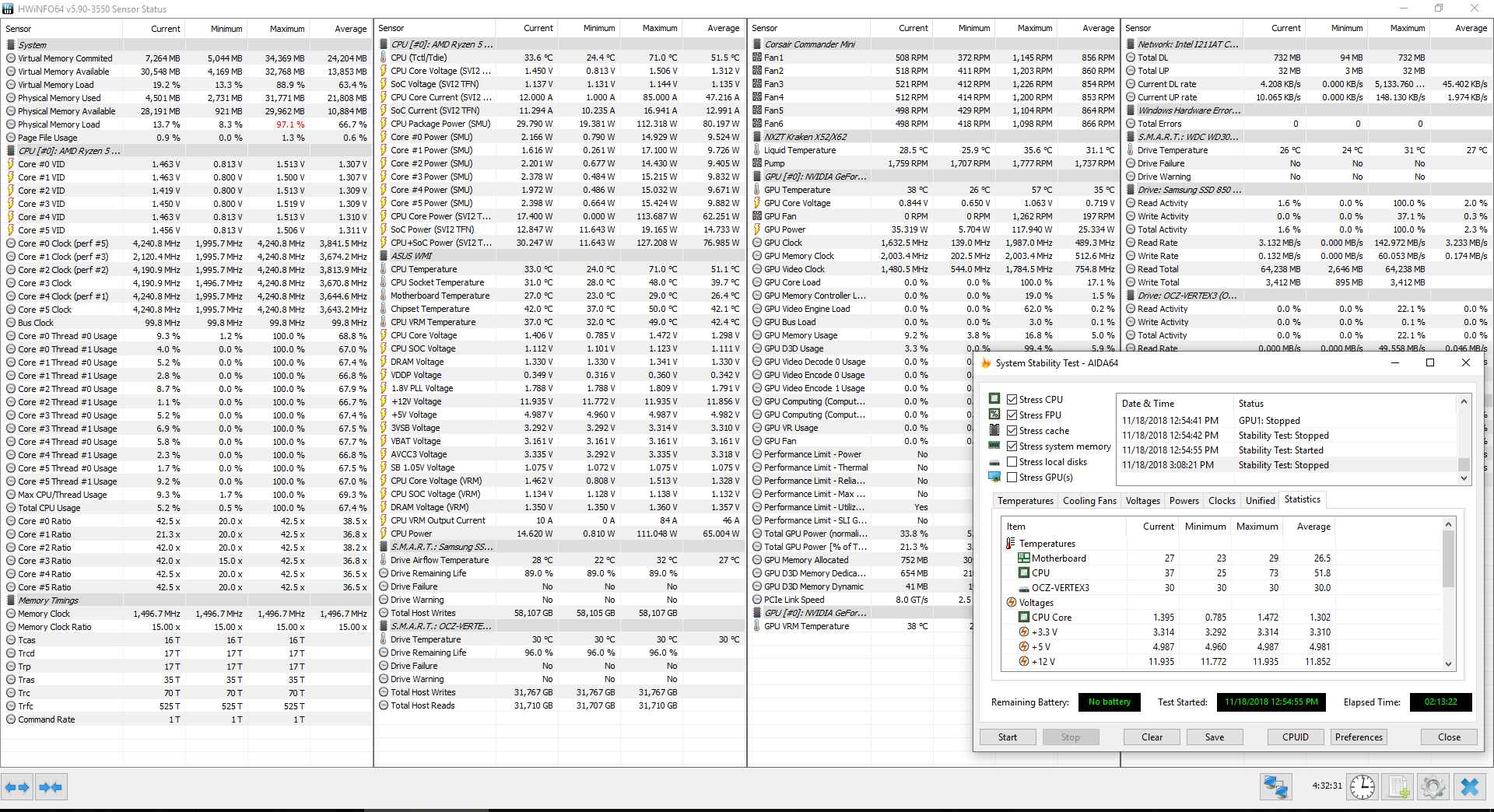This screenshot has height=812, width=1494.
Task: Uncheck the Stress CPU checkbox
Action: point(1012,399)
